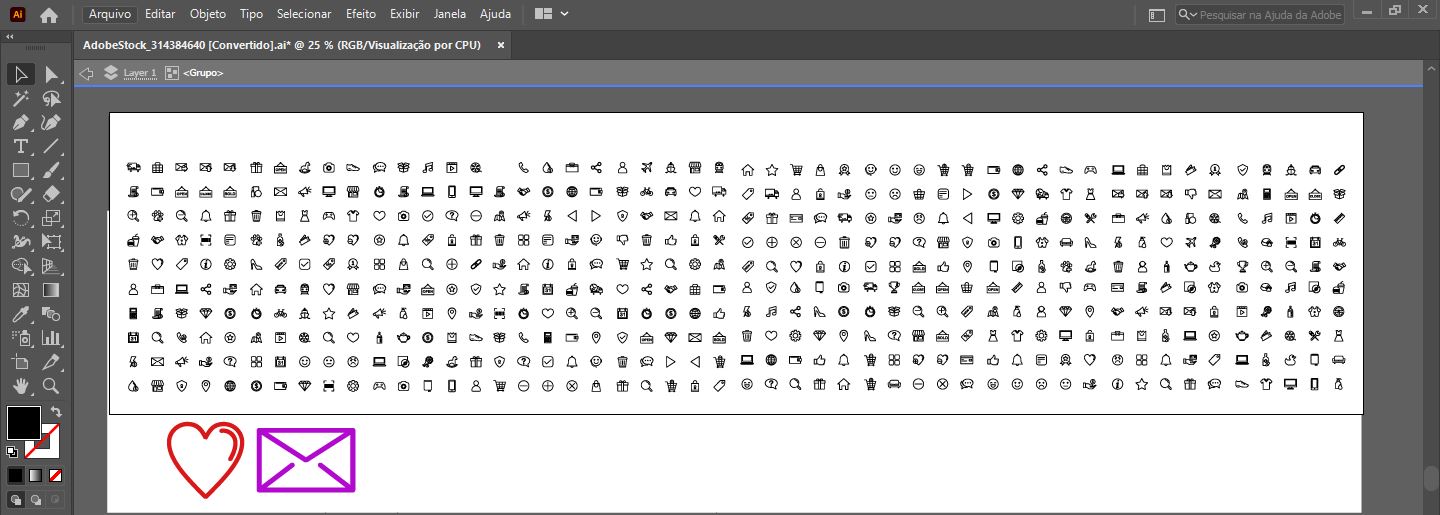Viewport: 1440px width, 515px height.
Task: Open the Editar menu
Action: click(x=160, y=14)
